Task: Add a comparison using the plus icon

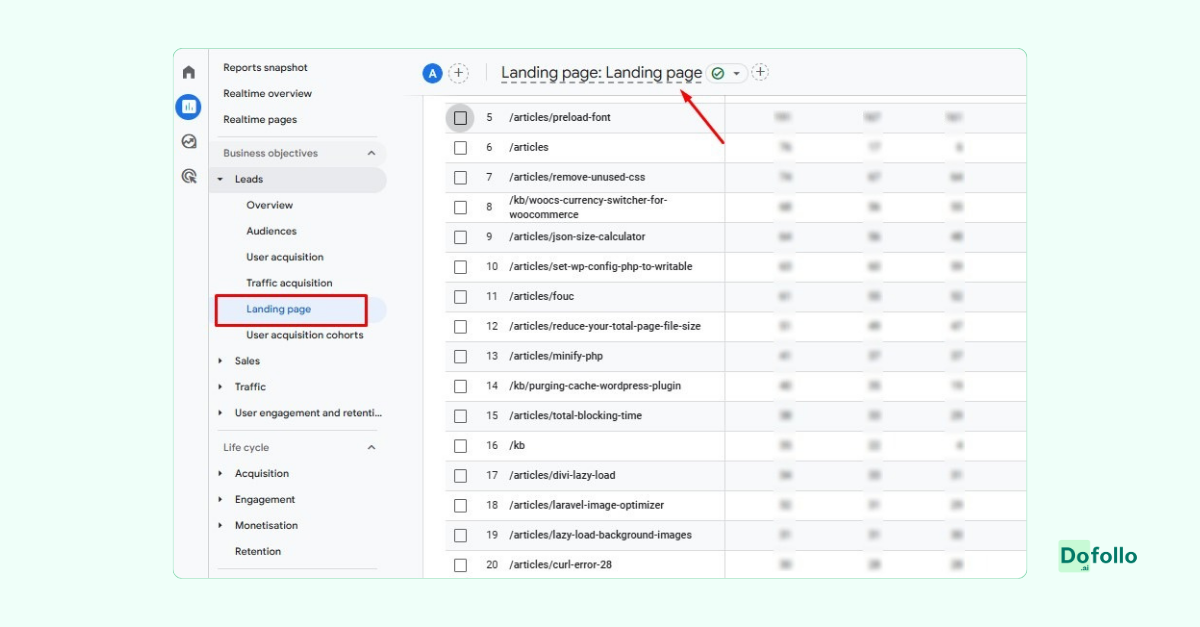Action: coord(458,72)
